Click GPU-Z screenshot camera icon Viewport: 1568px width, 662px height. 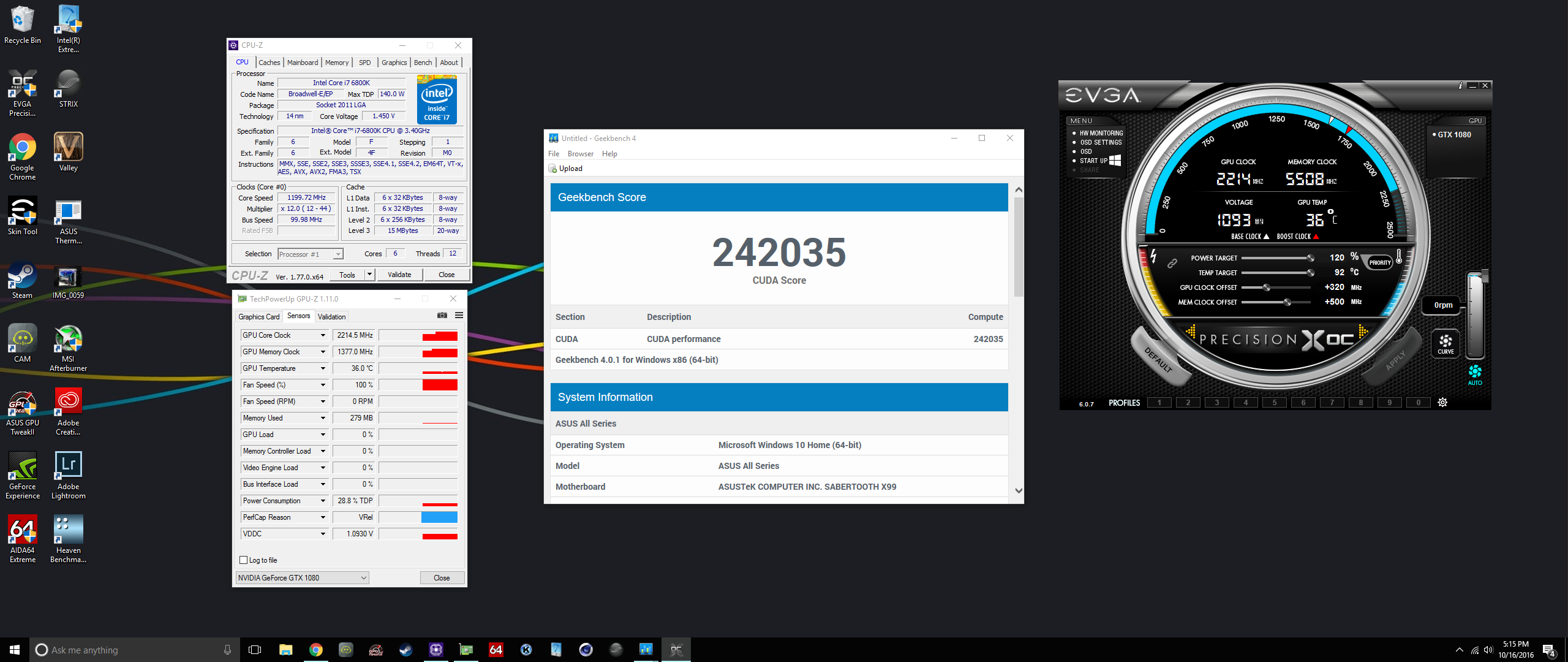coord(442,316)
